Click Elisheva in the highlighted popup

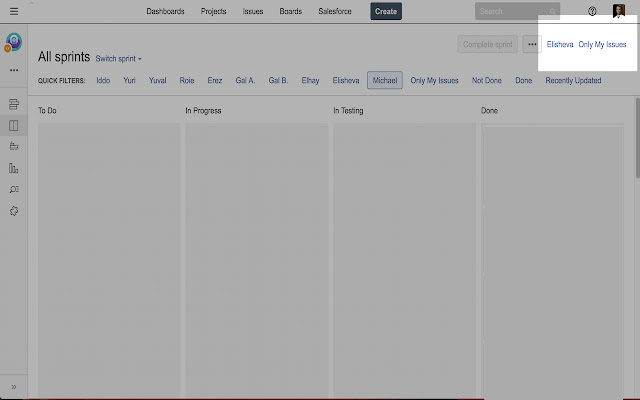[x=560, y=44]
